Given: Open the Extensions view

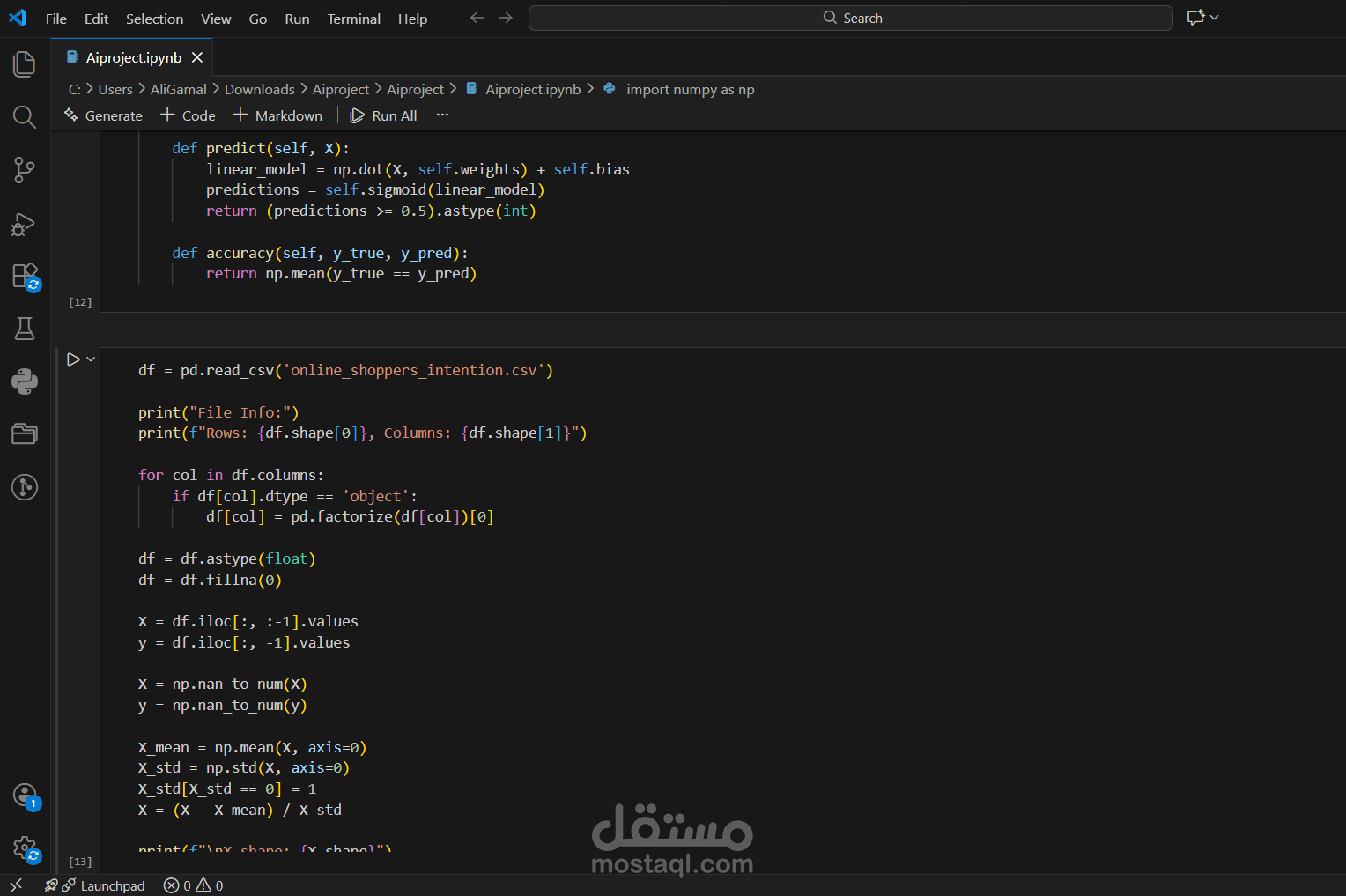Looking at the screenshot, I should (x=25, y=276).
